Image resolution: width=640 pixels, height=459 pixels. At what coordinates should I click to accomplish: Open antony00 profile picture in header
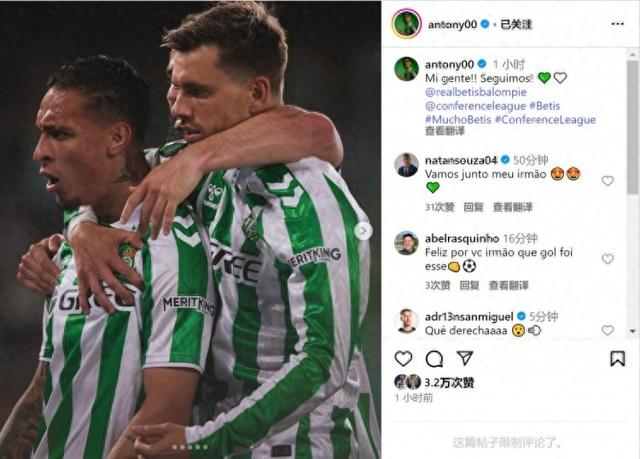click(x=407, y=24)
